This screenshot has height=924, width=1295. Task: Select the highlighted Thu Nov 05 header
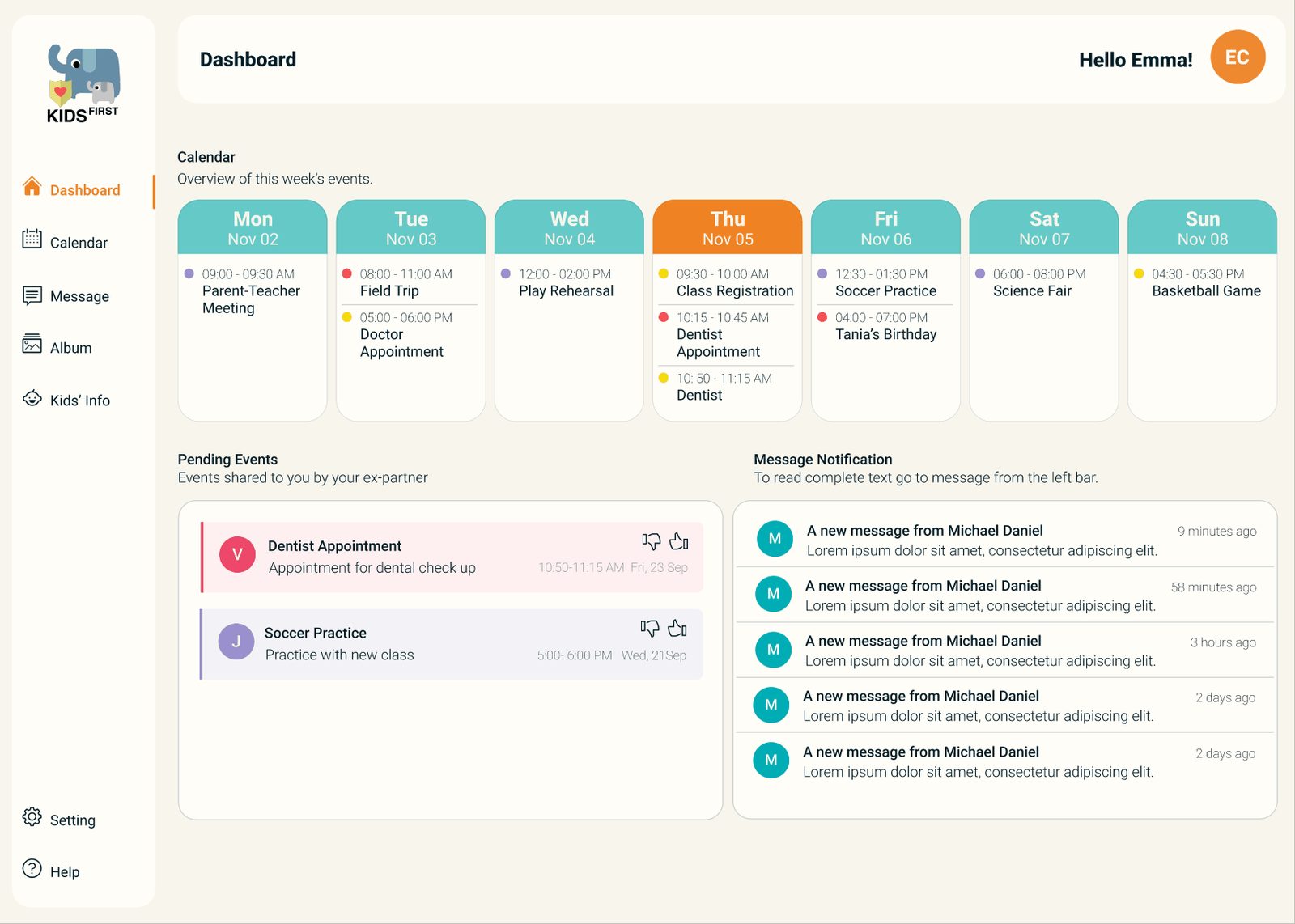728,227
